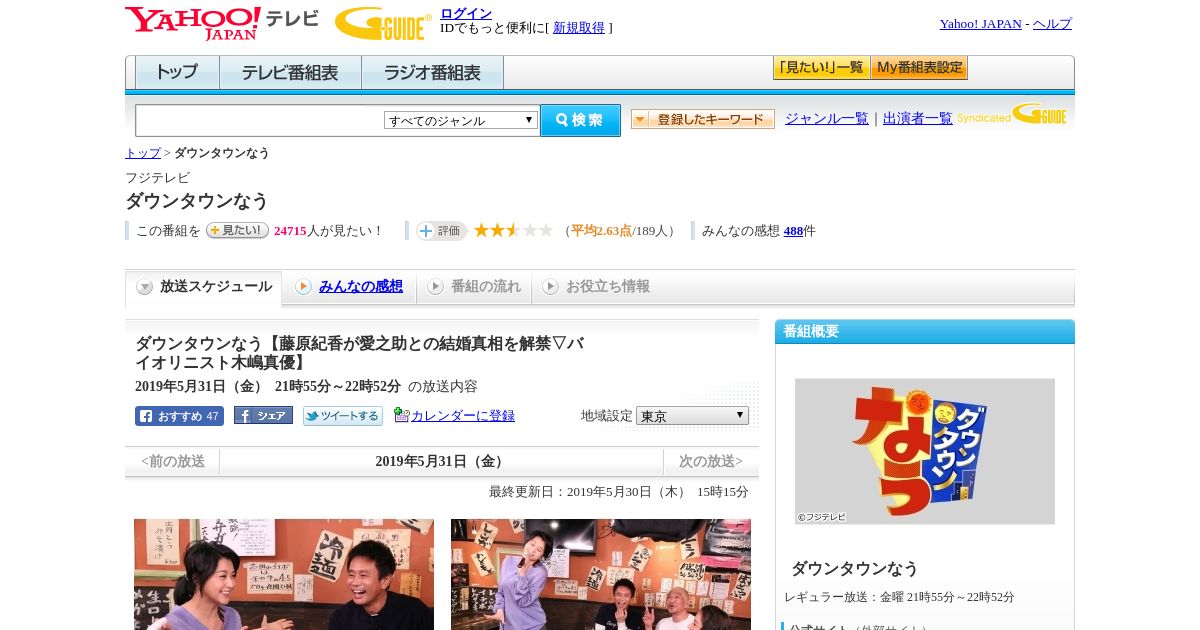The image size is (1200, 630).
Task: Click the 平均2.63点 rating text
Action: (x=601, y=231)
